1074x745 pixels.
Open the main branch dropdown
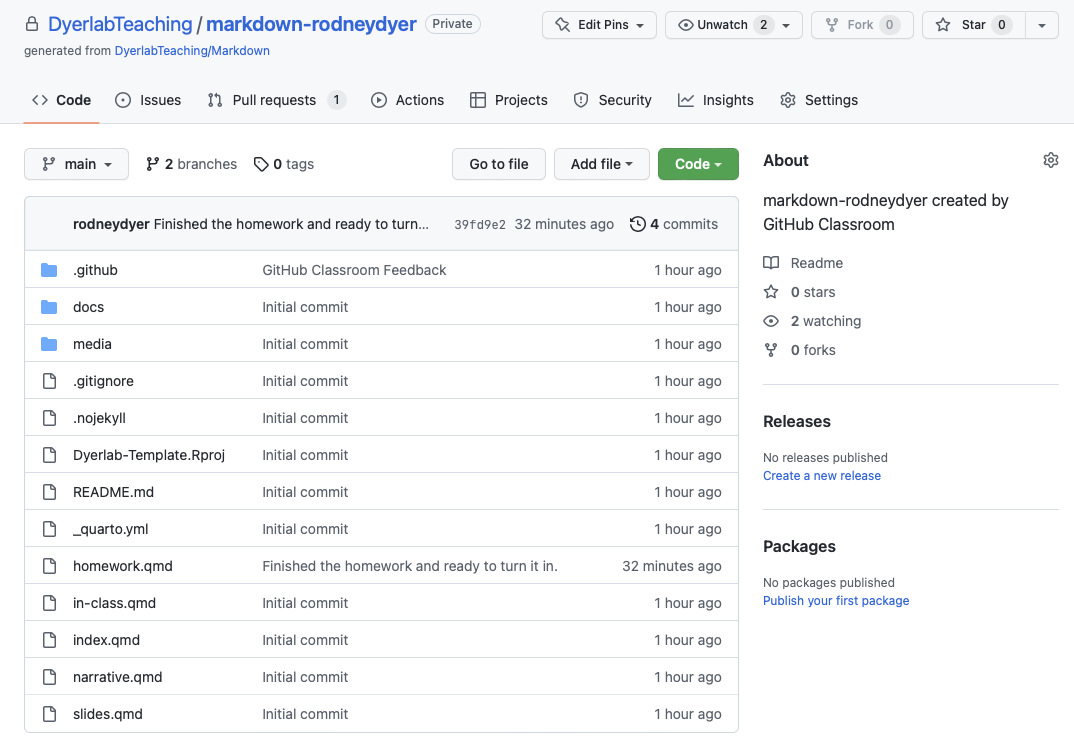click(76, 164)
